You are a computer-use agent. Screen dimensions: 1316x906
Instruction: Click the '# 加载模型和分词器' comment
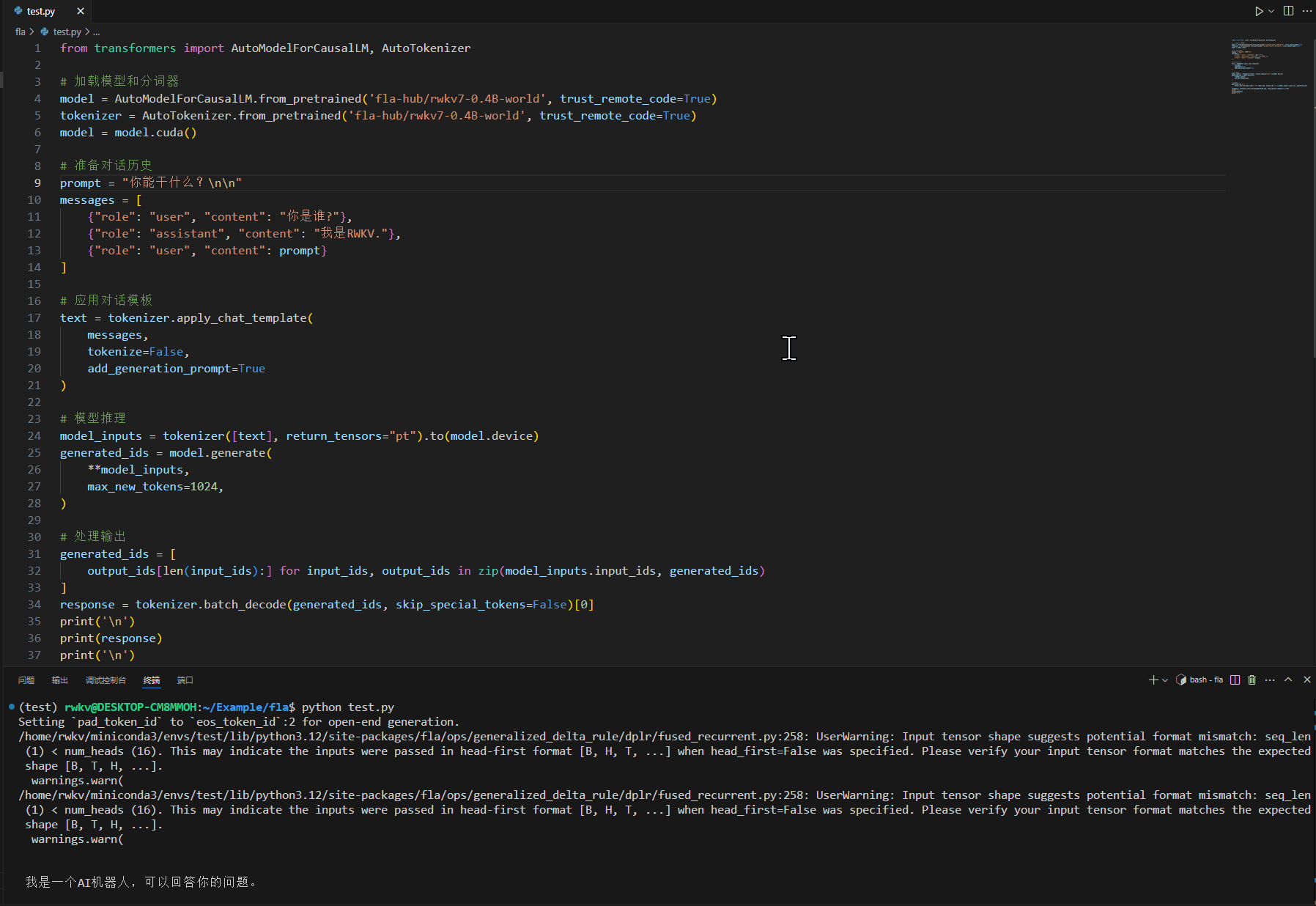pyautogui.click(x=119, y=81)
